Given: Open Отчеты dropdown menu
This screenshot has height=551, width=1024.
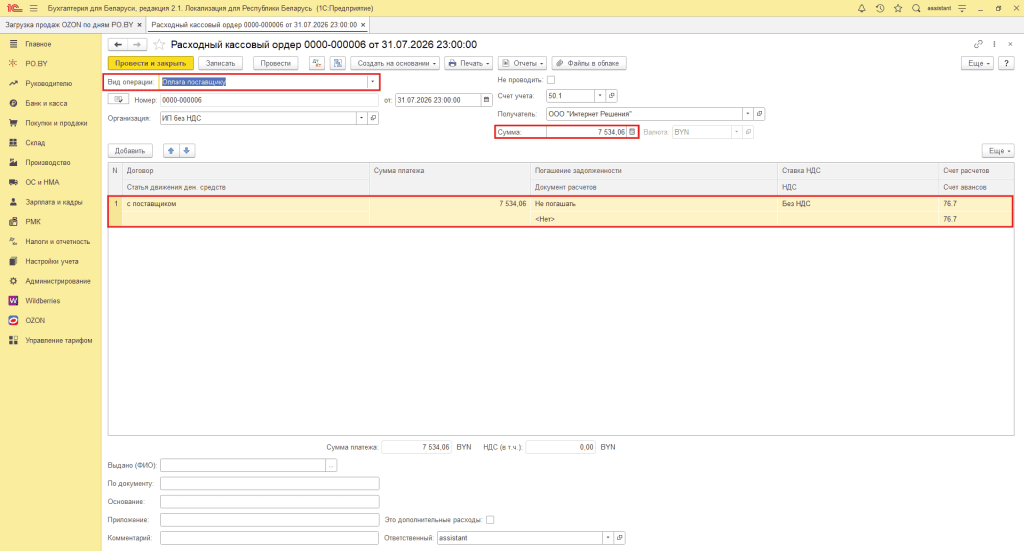Looking at the screenshot, I should (x=522, y=63).
